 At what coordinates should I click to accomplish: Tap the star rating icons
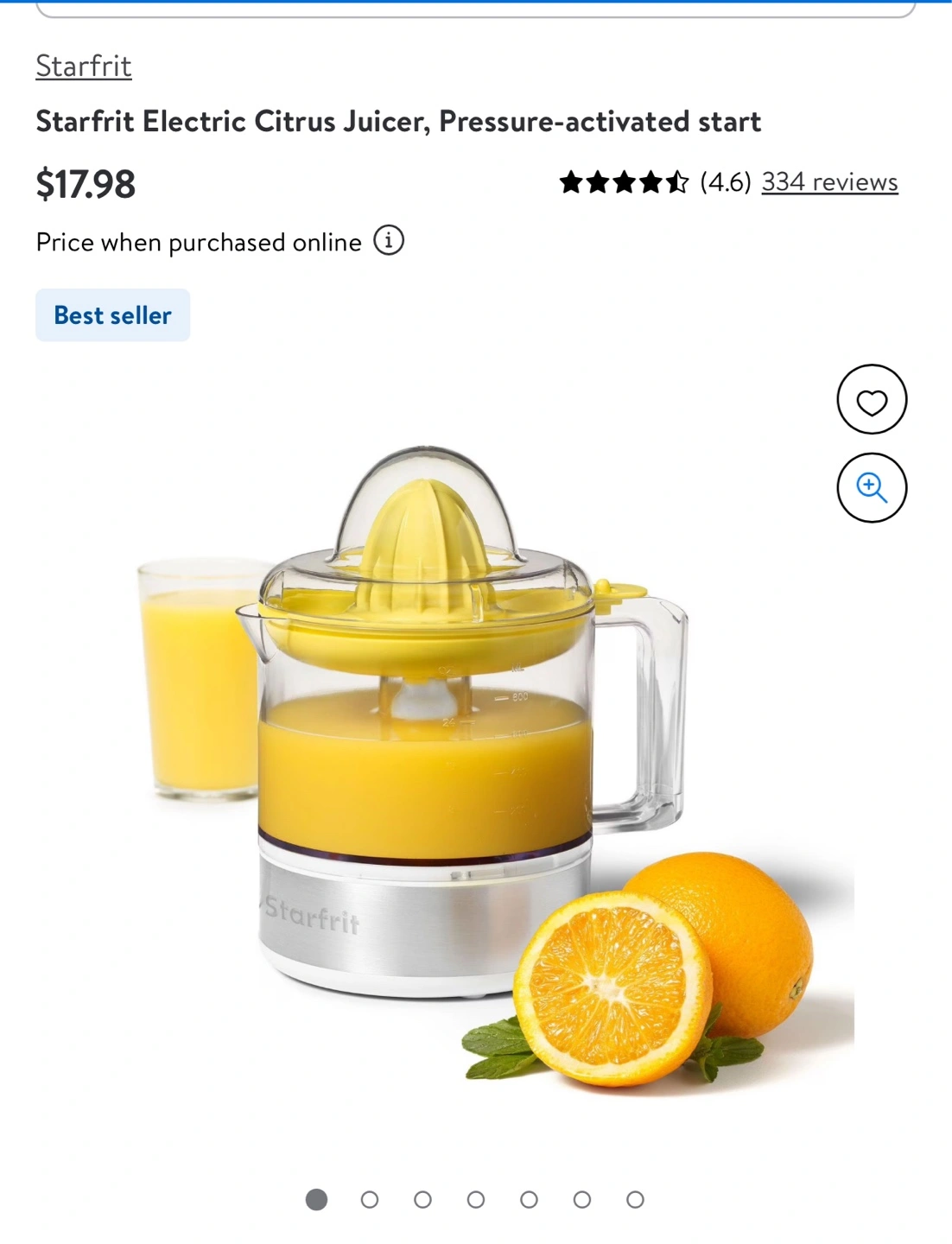point(624,182)
